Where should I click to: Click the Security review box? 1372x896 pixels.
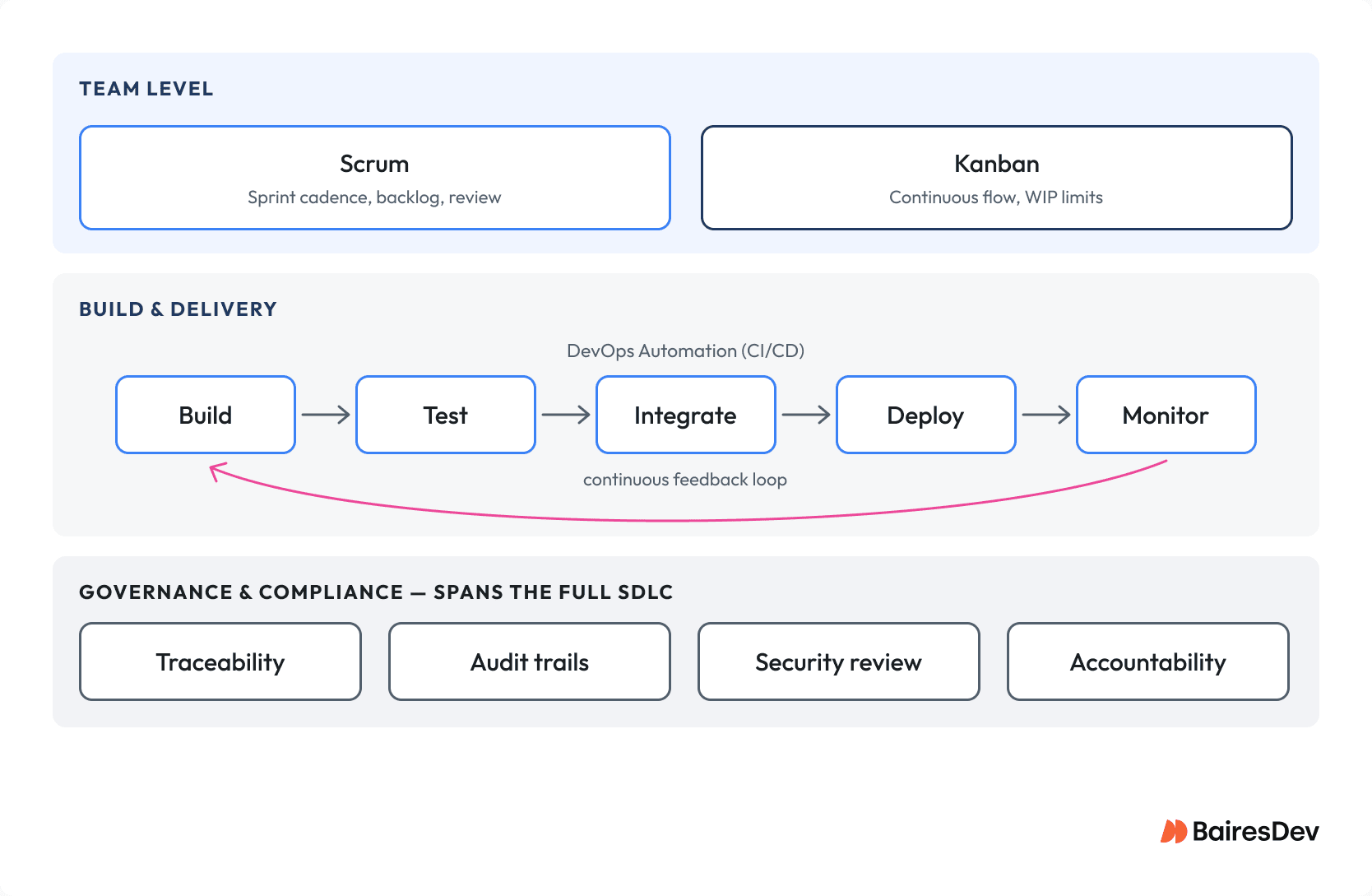click(x=839, y=662)
